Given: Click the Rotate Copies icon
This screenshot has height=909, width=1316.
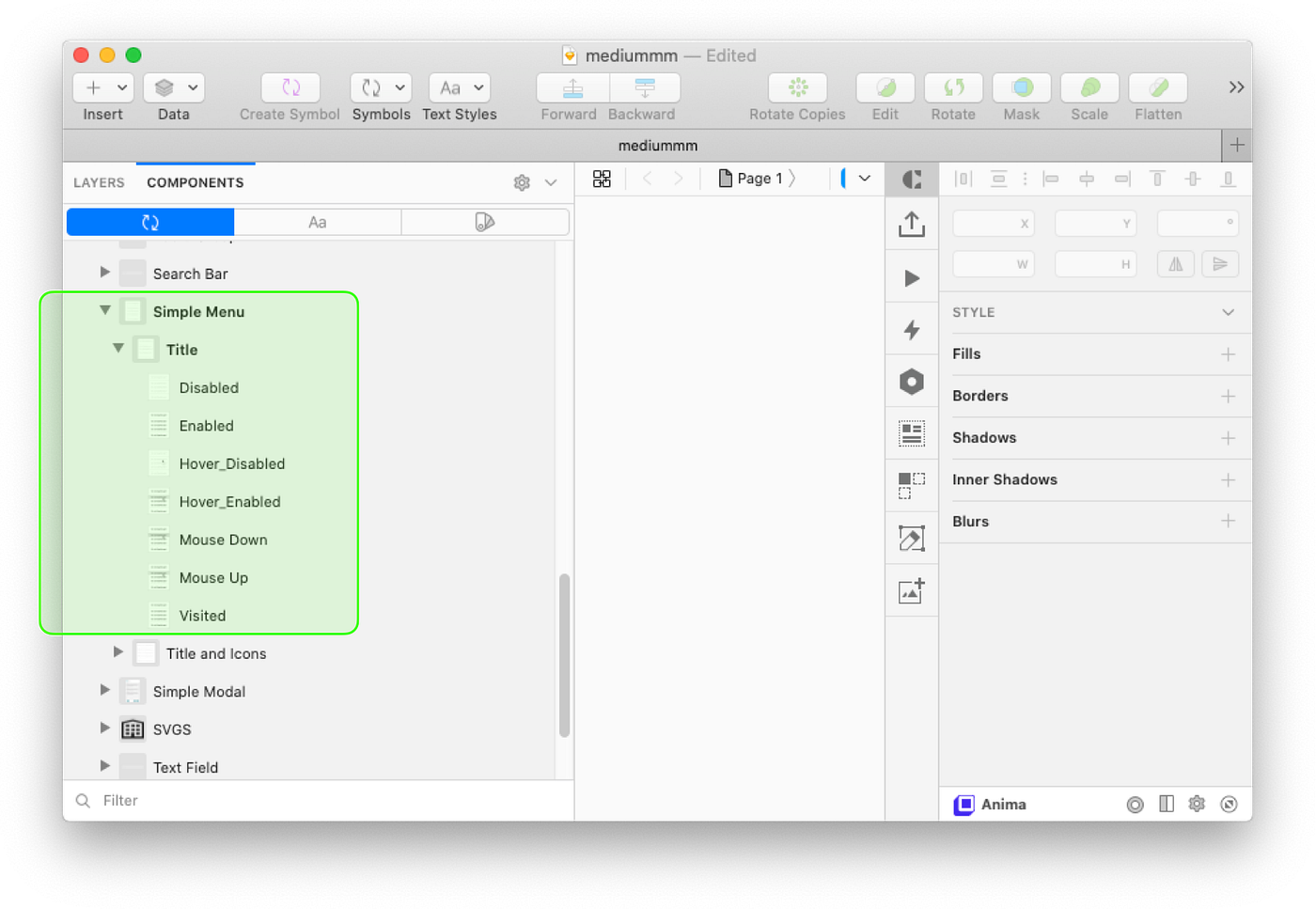Looking at the screenshot, I should point(797,87).
